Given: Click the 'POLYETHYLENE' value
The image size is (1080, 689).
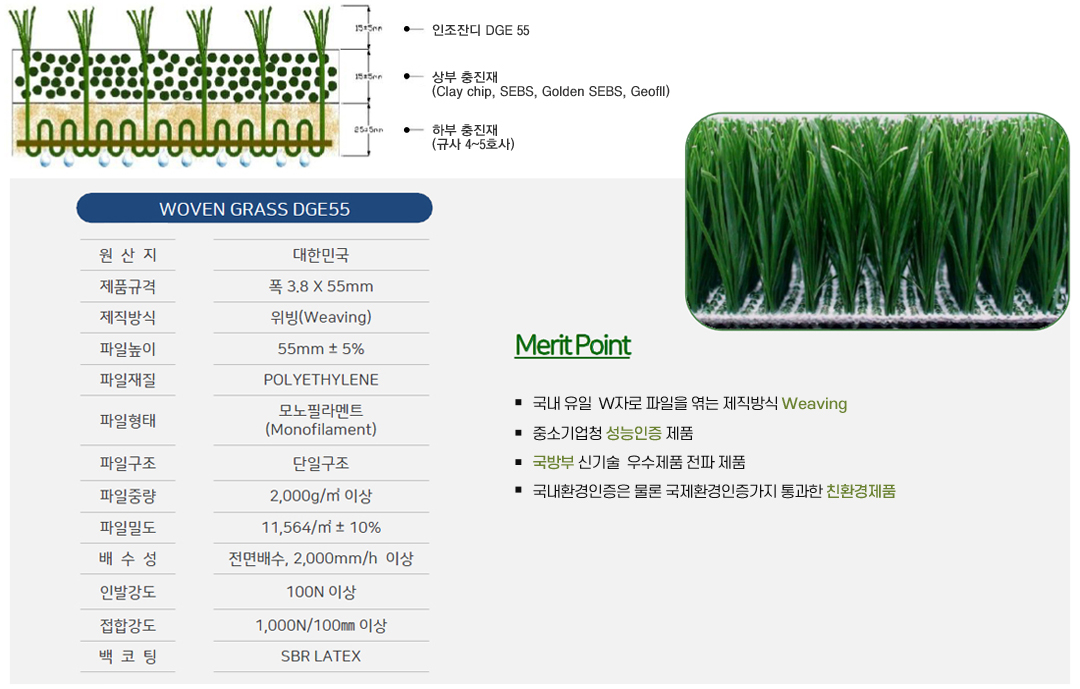Looking at the screenshot, I should tap(321, 380).
